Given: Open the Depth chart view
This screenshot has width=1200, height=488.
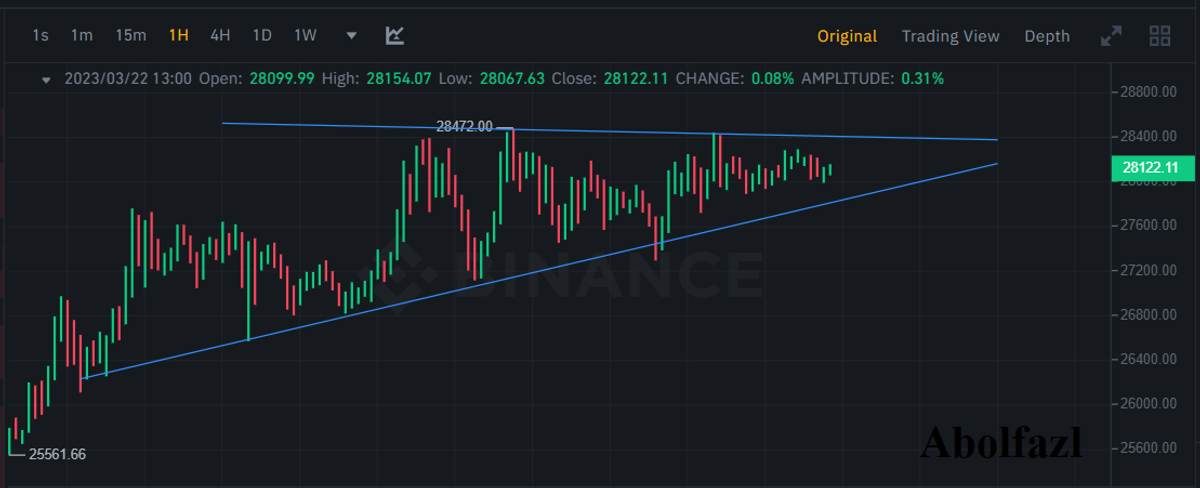Looking at the screenshot, I should [x=1047, y=36].
